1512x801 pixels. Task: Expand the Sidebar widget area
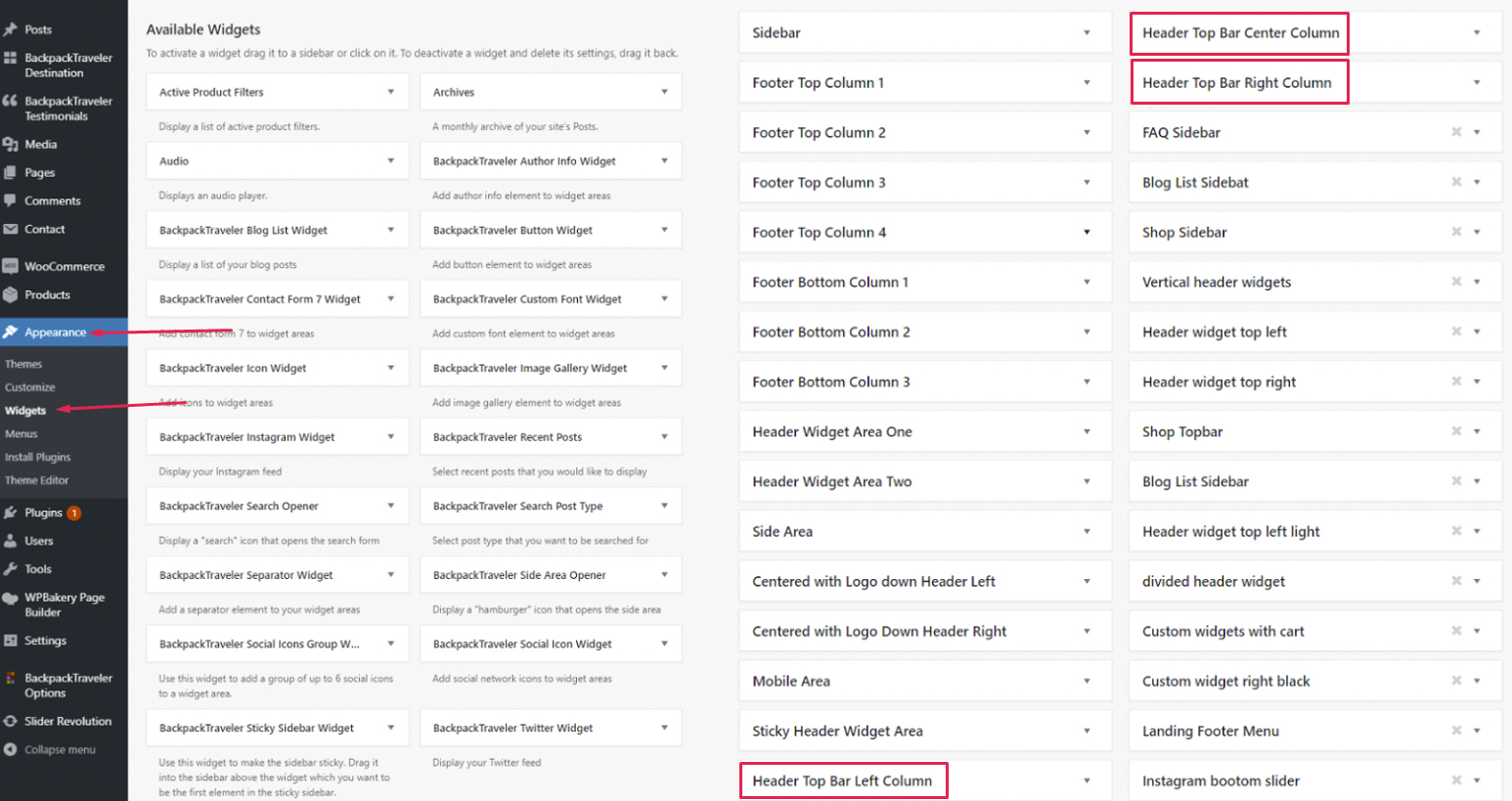click(x=1087, y=32)
